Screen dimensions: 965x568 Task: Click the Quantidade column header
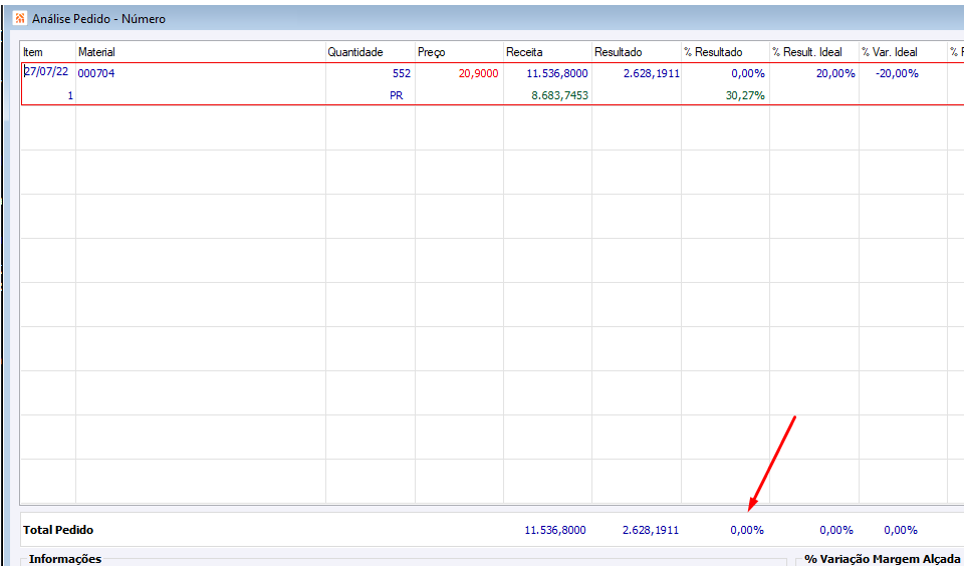[355, 52]
